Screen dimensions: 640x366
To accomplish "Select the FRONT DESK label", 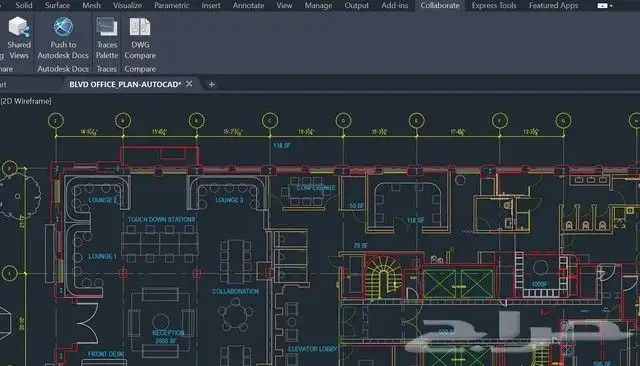I will [x=106, y=354].
